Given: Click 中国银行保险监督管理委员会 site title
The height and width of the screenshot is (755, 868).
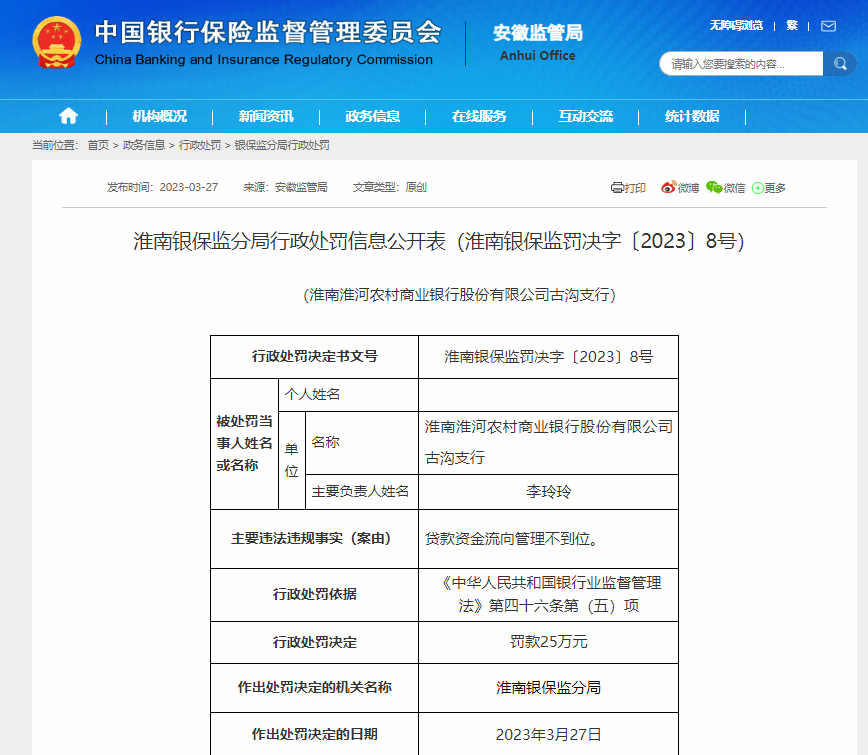Looking at the screenshot, I should pos(267,43).
